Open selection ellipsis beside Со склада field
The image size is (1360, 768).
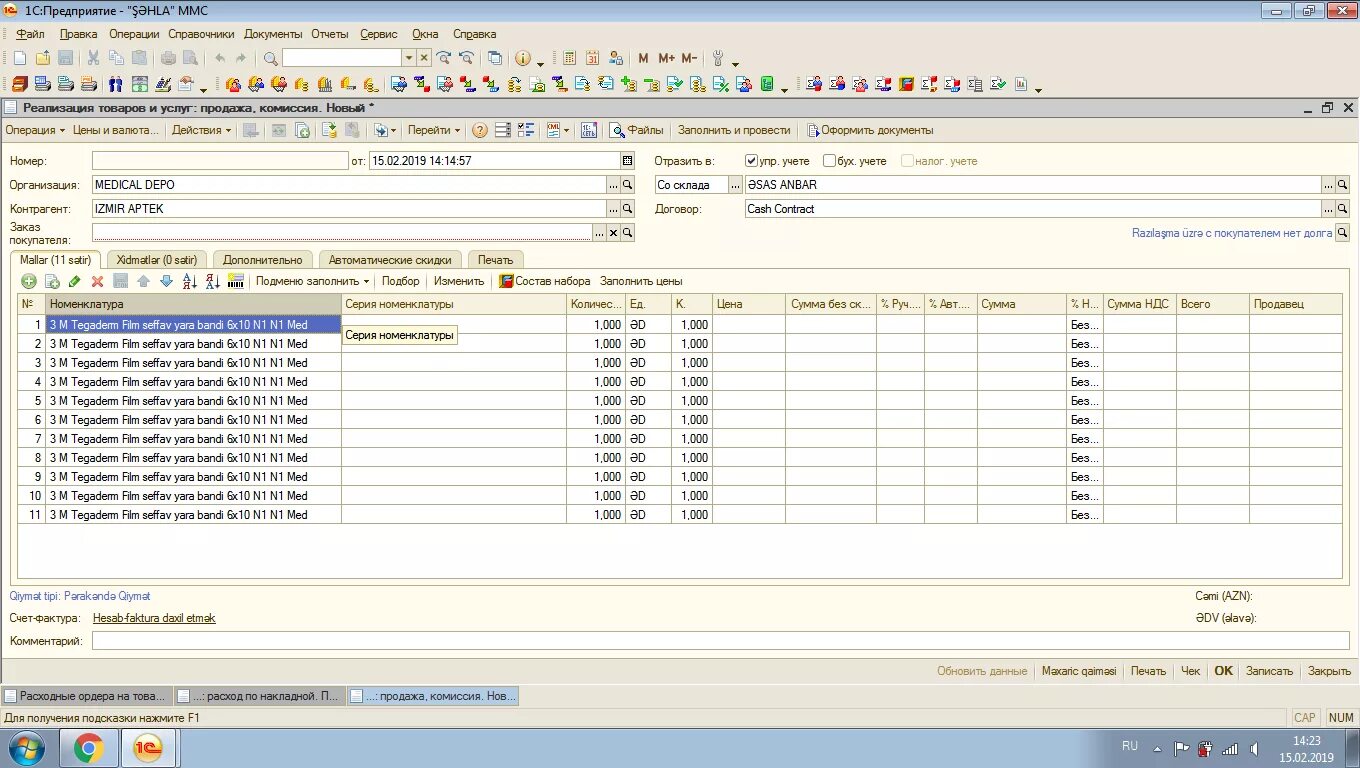(x=736, y=185)
